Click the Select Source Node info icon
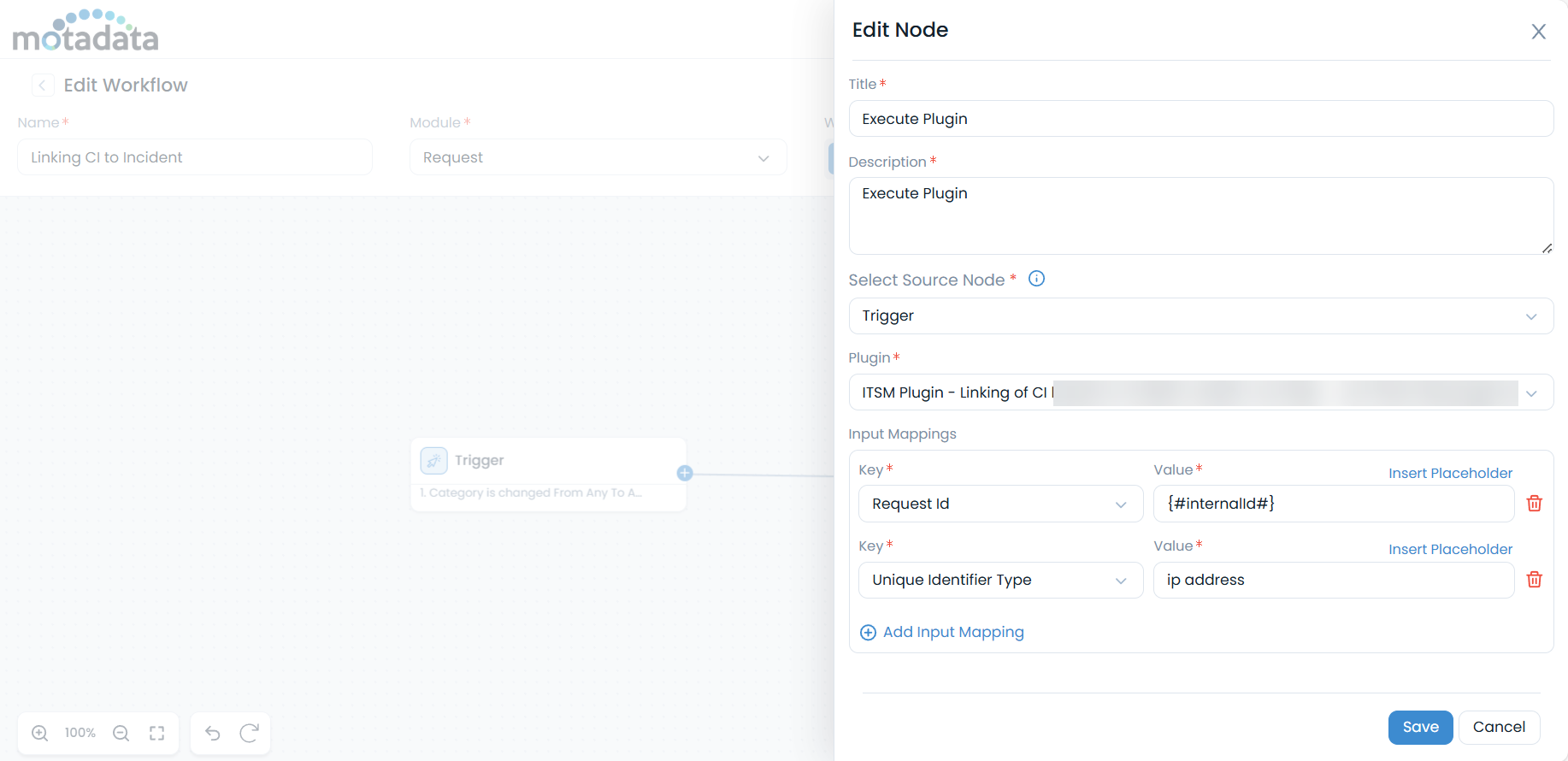The image size is (1568, 761). click(x=1036, y=279)
